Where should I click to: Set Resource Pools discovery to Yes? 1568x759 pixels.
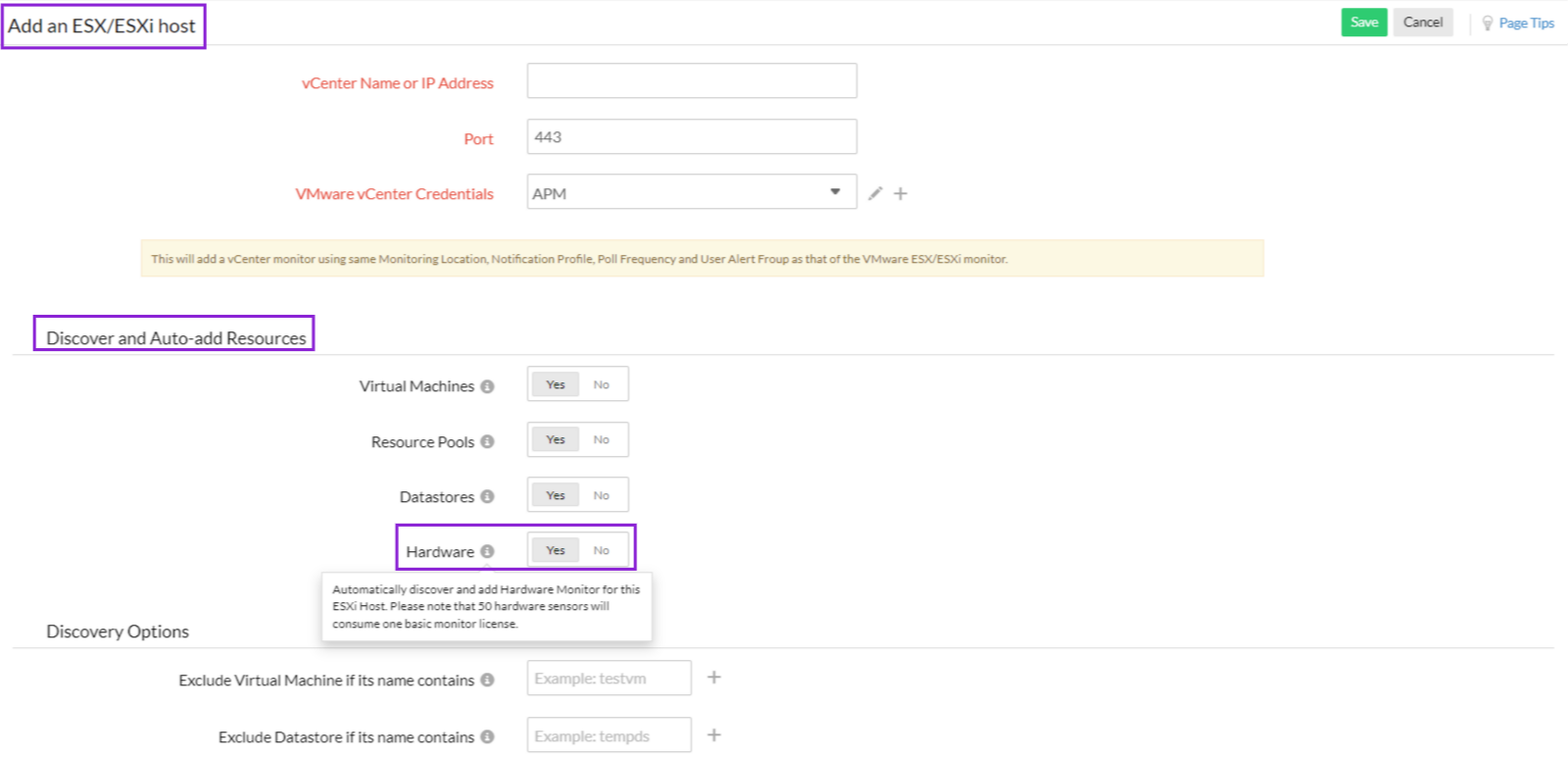(556, 440)
